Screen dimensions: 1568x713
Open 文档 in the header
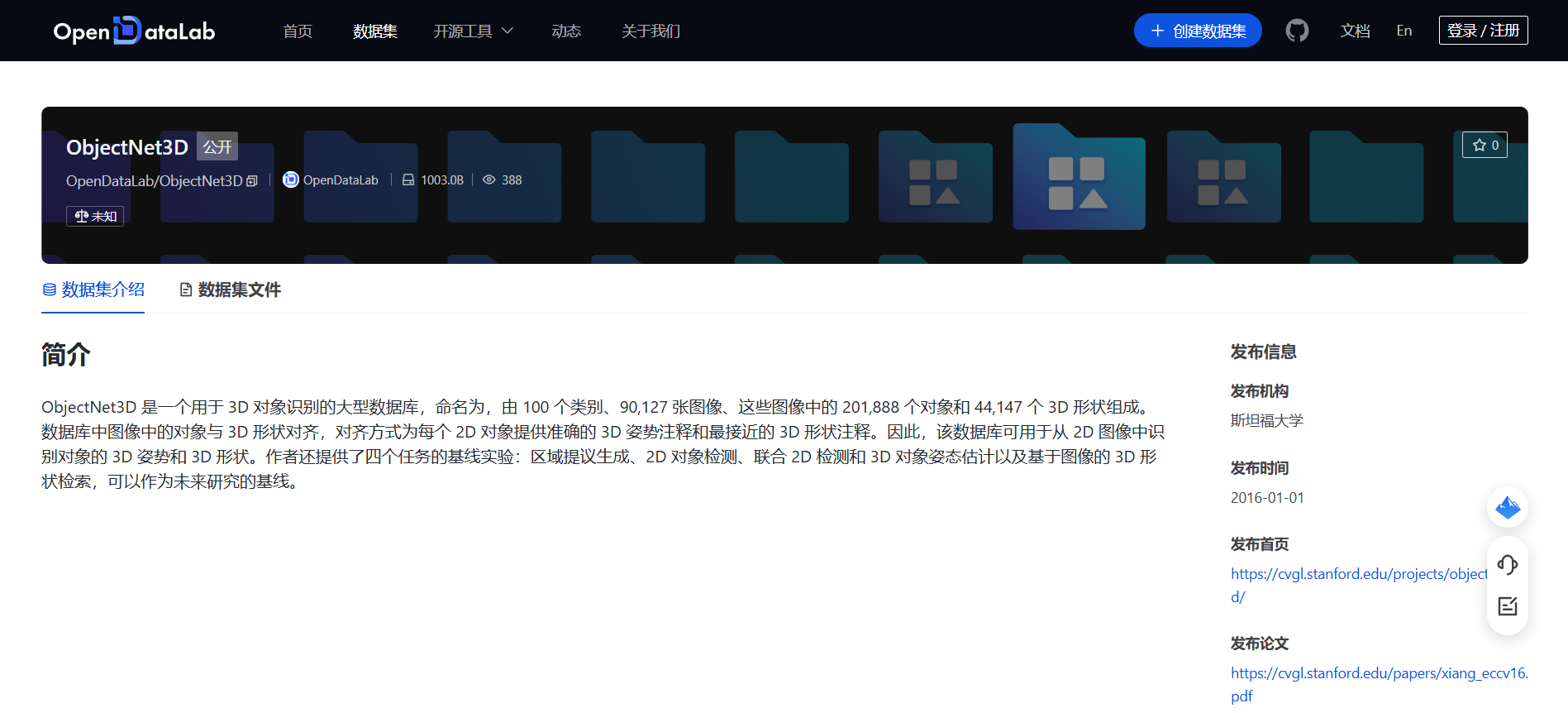pyautogui.click(x=1356, y=31)
